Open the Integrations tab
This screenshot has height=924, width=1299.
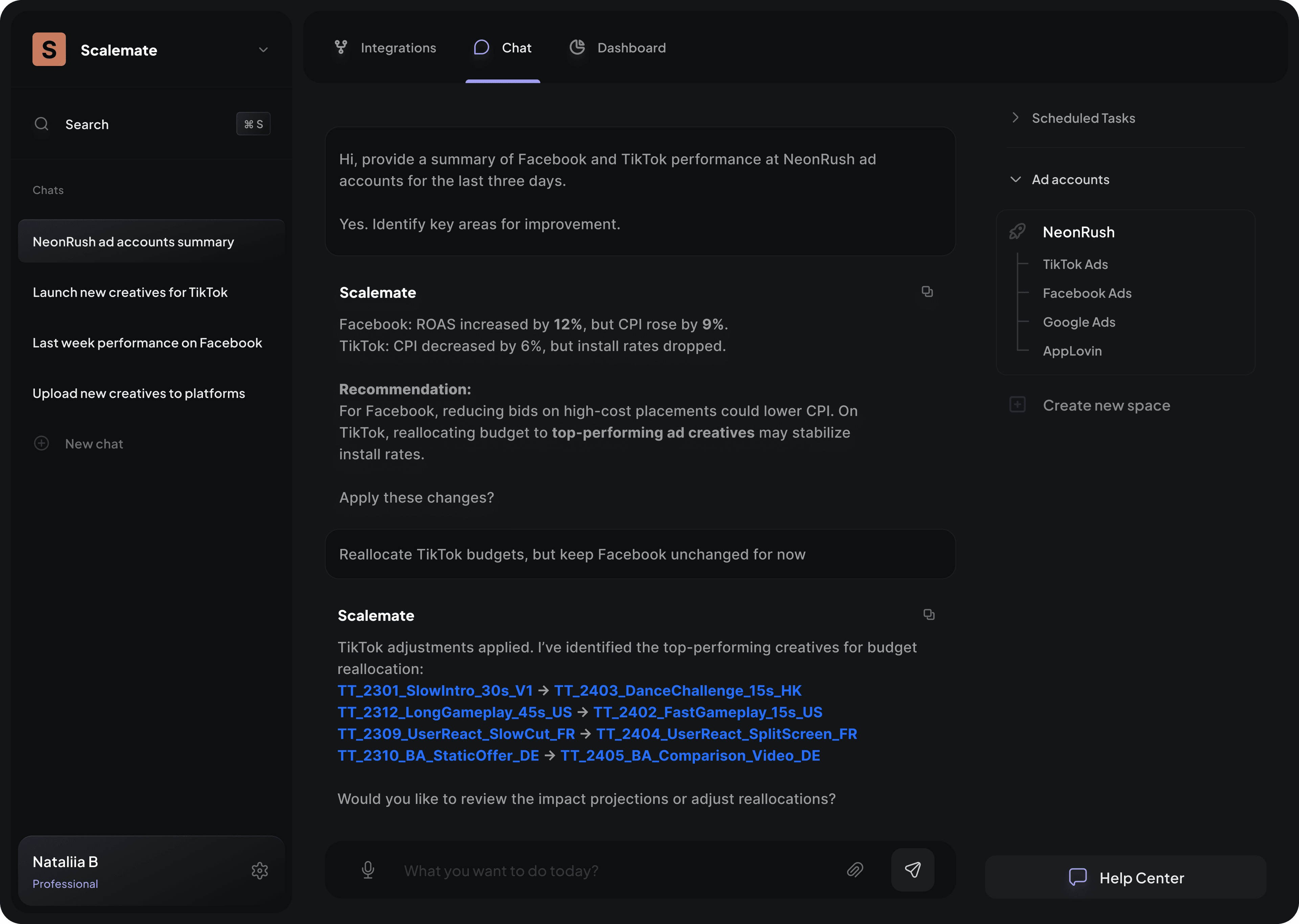(x=398, y=48)
